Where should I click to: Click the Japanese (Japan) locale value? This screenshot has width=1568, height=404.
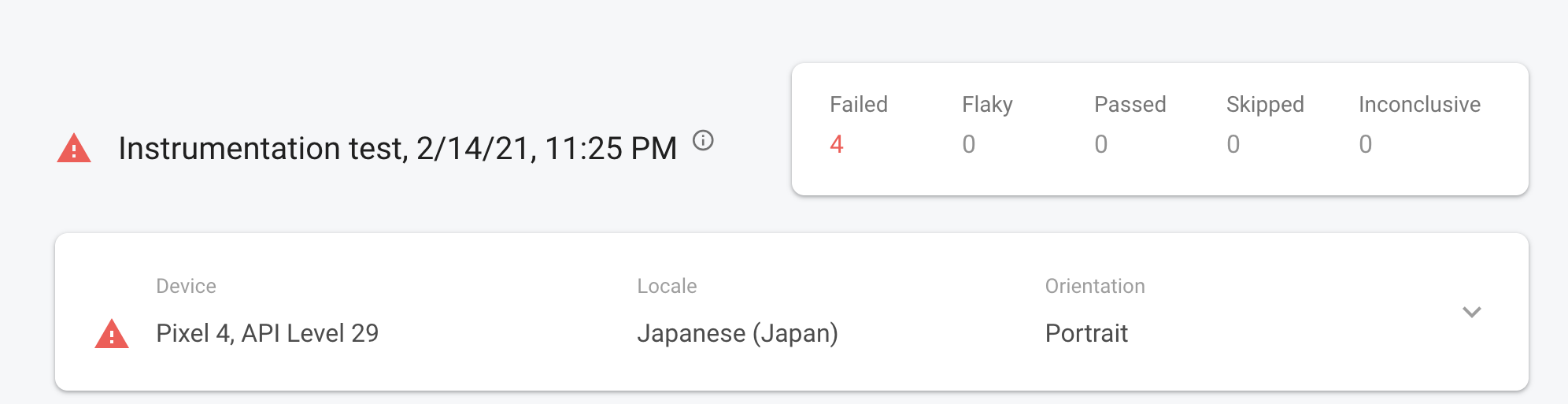[737, 333]
